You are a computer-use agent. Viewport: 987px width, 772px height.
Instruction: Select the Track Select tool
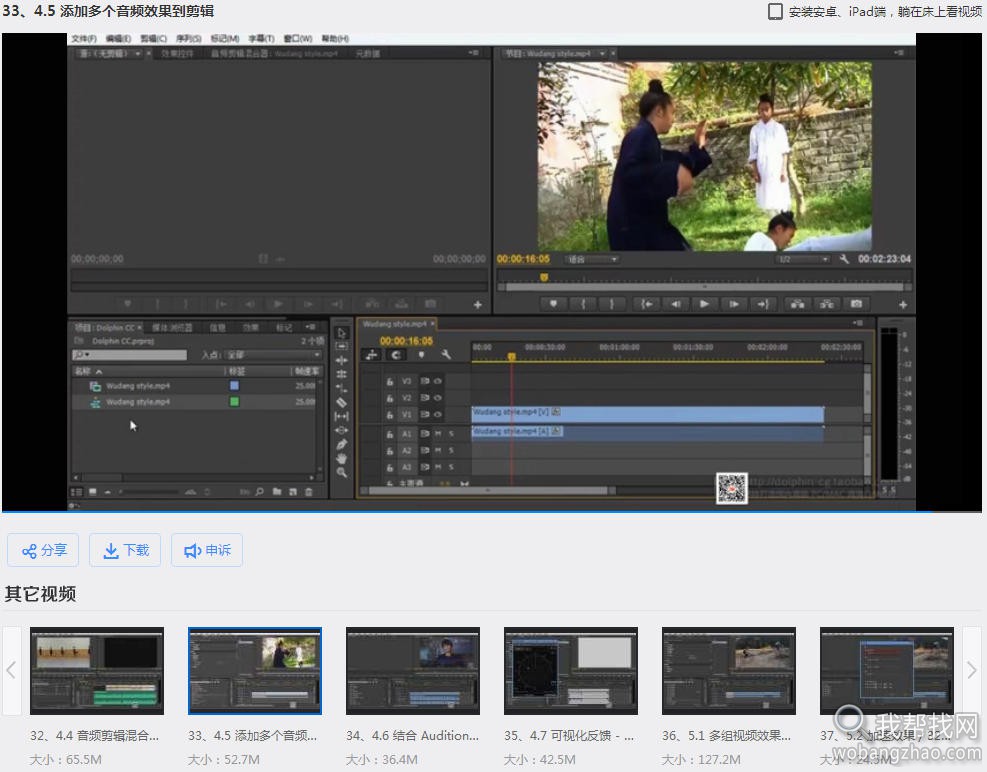point(342,346)
